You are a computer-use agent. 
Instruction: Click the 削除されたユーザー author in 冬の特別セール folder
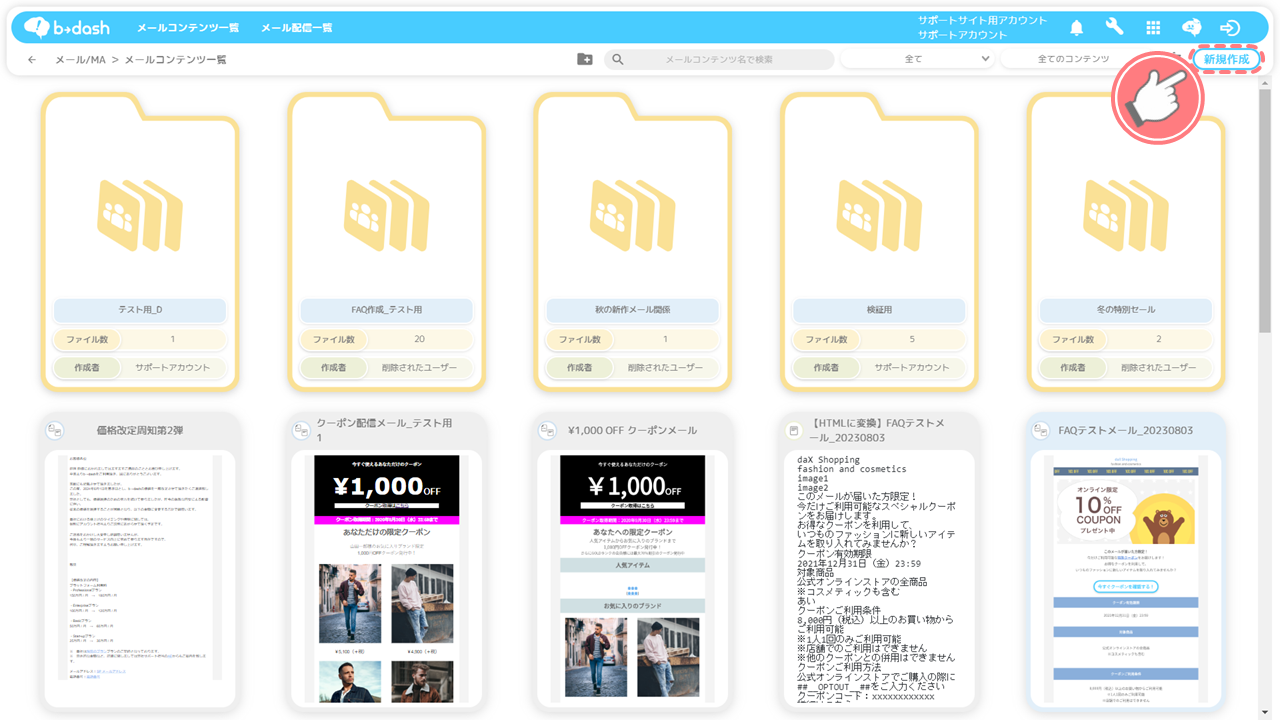click(x=1159, y=368)
